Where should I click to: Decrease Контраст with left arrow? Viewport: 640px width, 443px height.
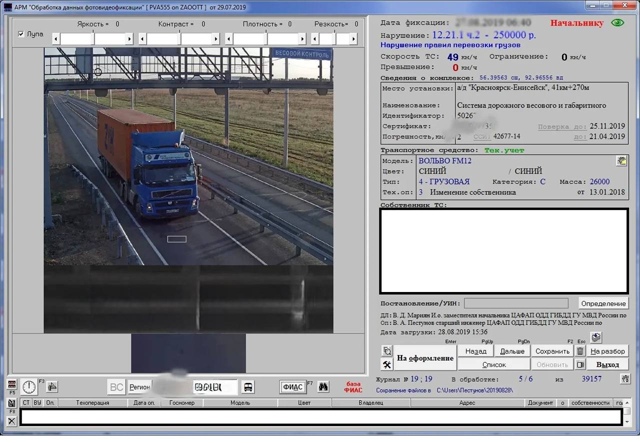[x=142, y=39]
